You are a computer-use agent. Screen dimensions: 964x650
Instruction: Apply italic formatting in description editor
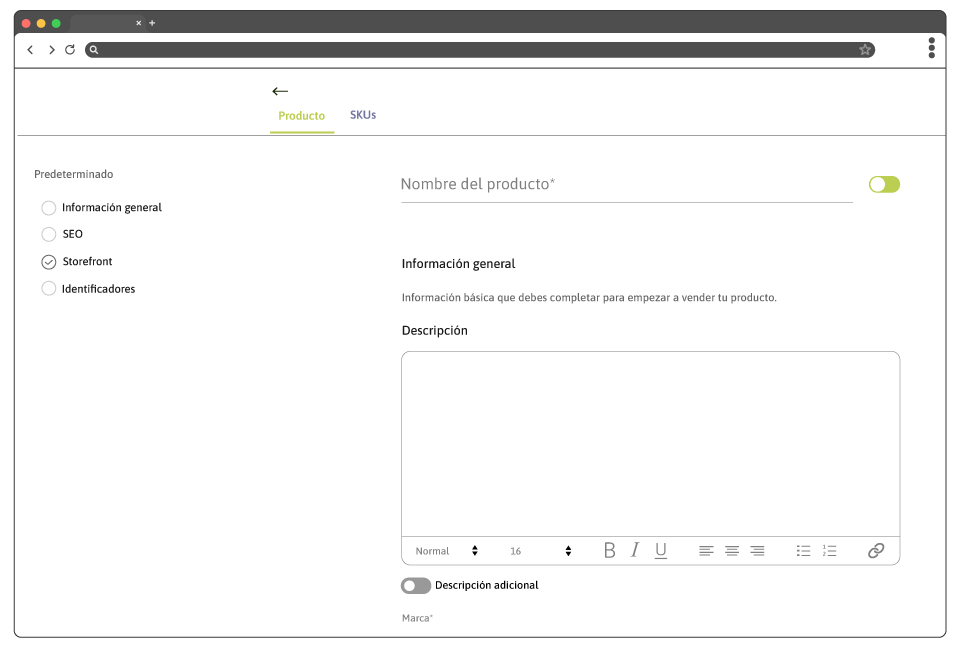[x=634, y=551]
